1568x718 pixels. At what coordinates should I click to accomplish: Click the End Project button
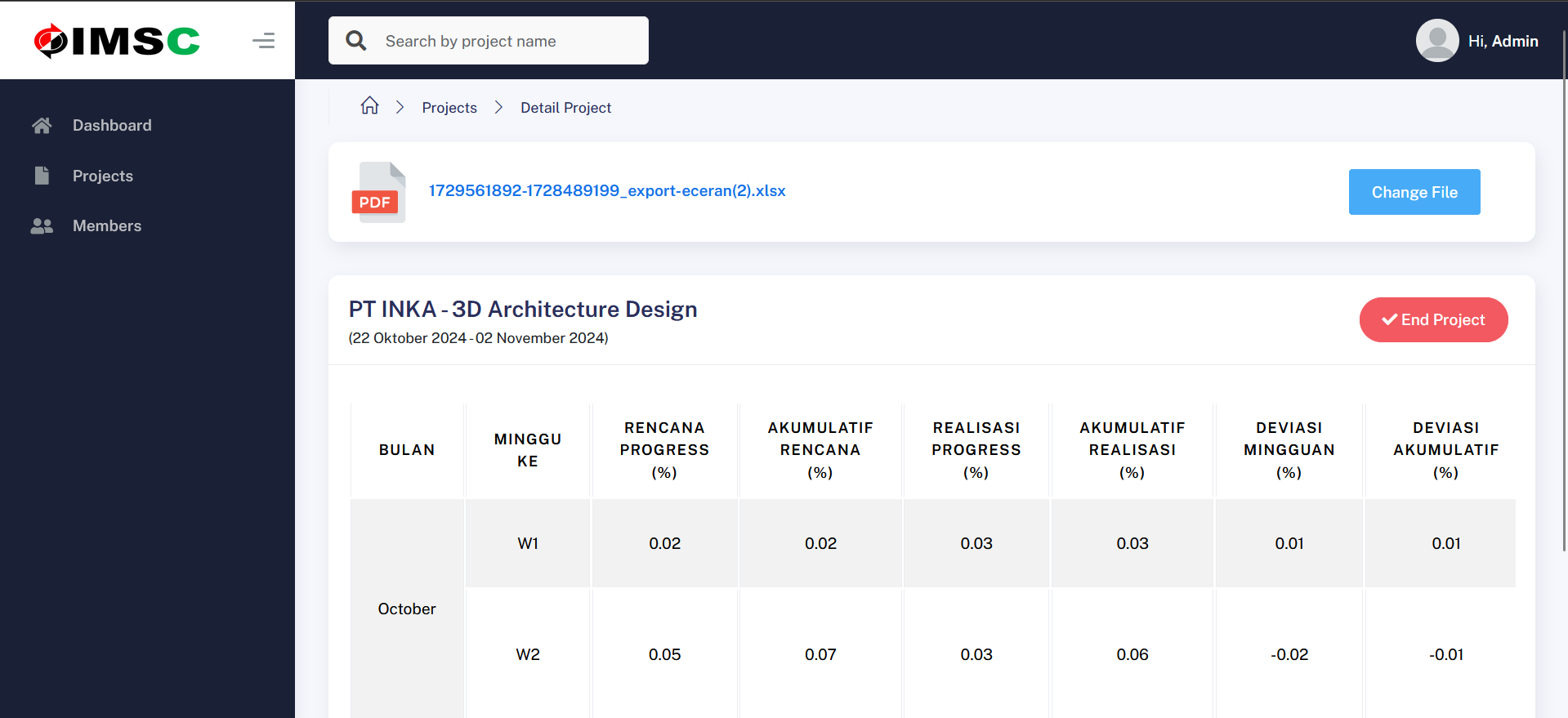(1433, 319)
